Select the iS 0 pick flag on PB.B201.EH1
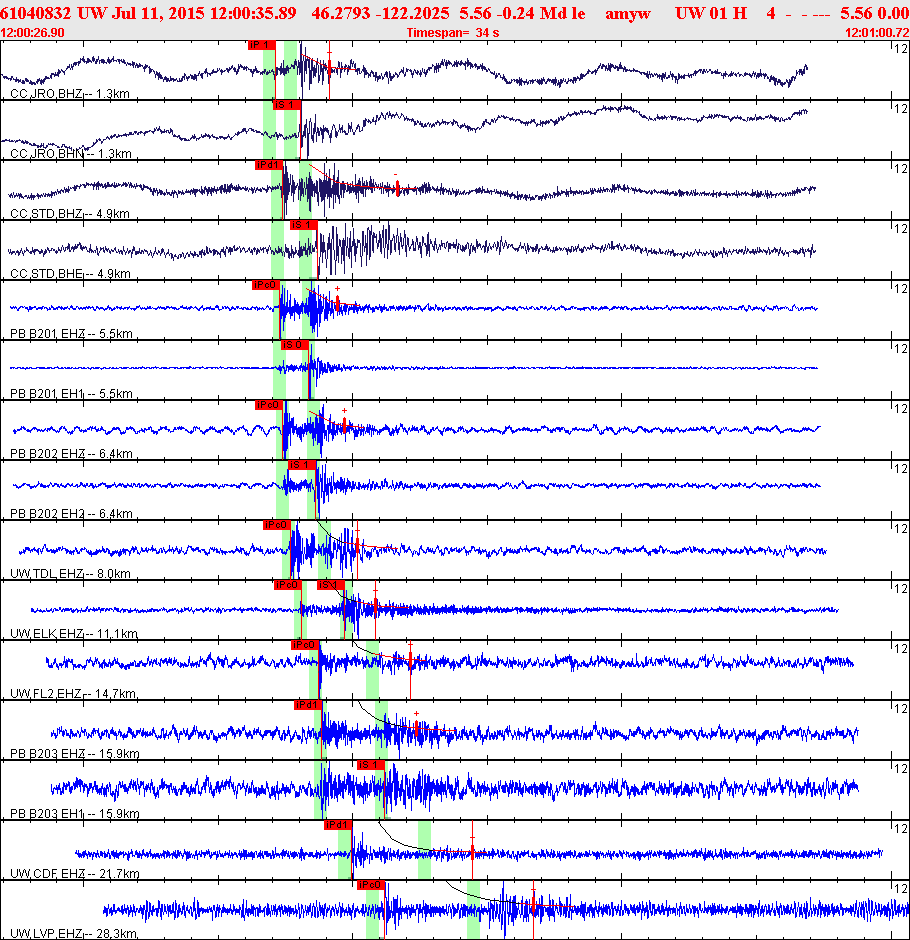Image resolution: width=910 pixels, height=940 pixels. 295,345
